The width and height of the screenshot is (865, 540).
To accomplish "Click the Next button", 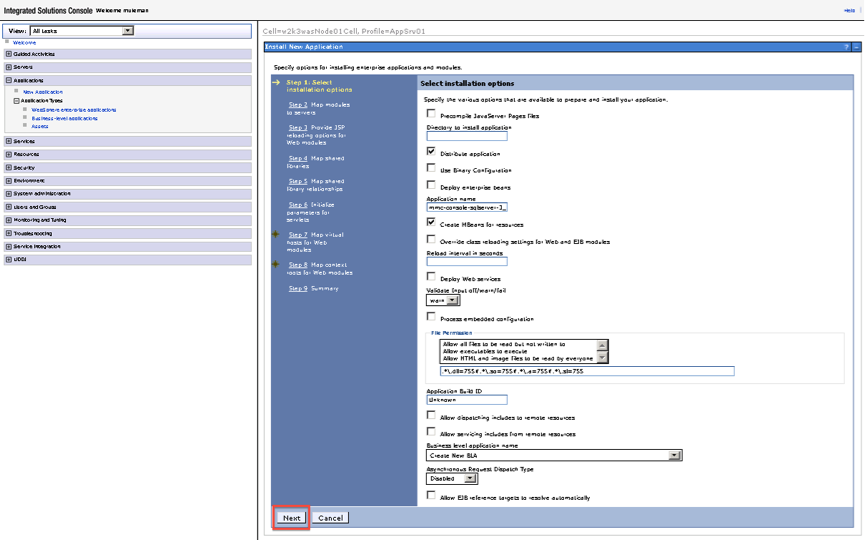I will tap(291, 518).
